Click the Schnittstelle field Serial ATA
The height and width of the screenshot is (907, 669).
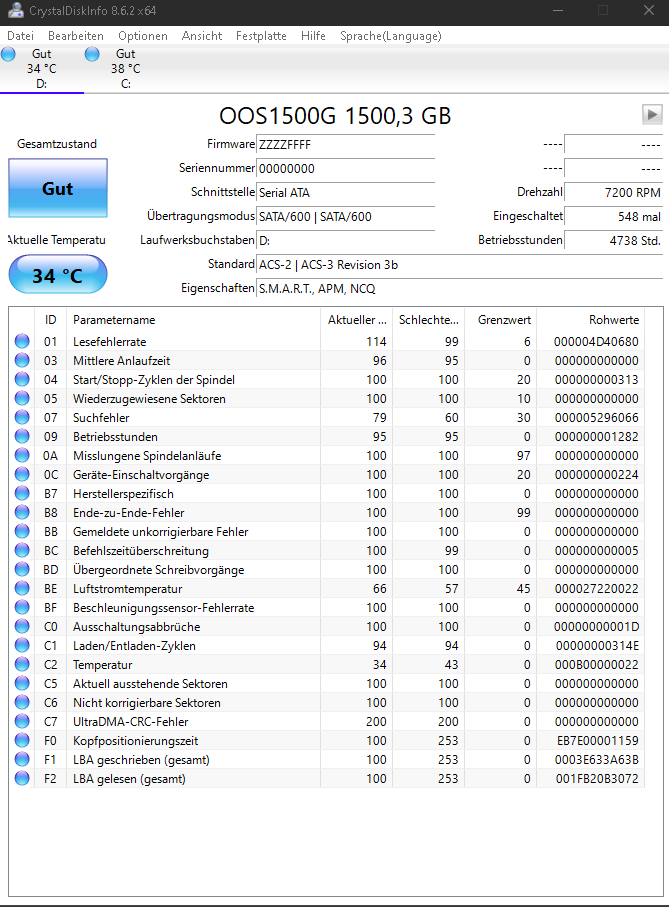pos(345,193)
